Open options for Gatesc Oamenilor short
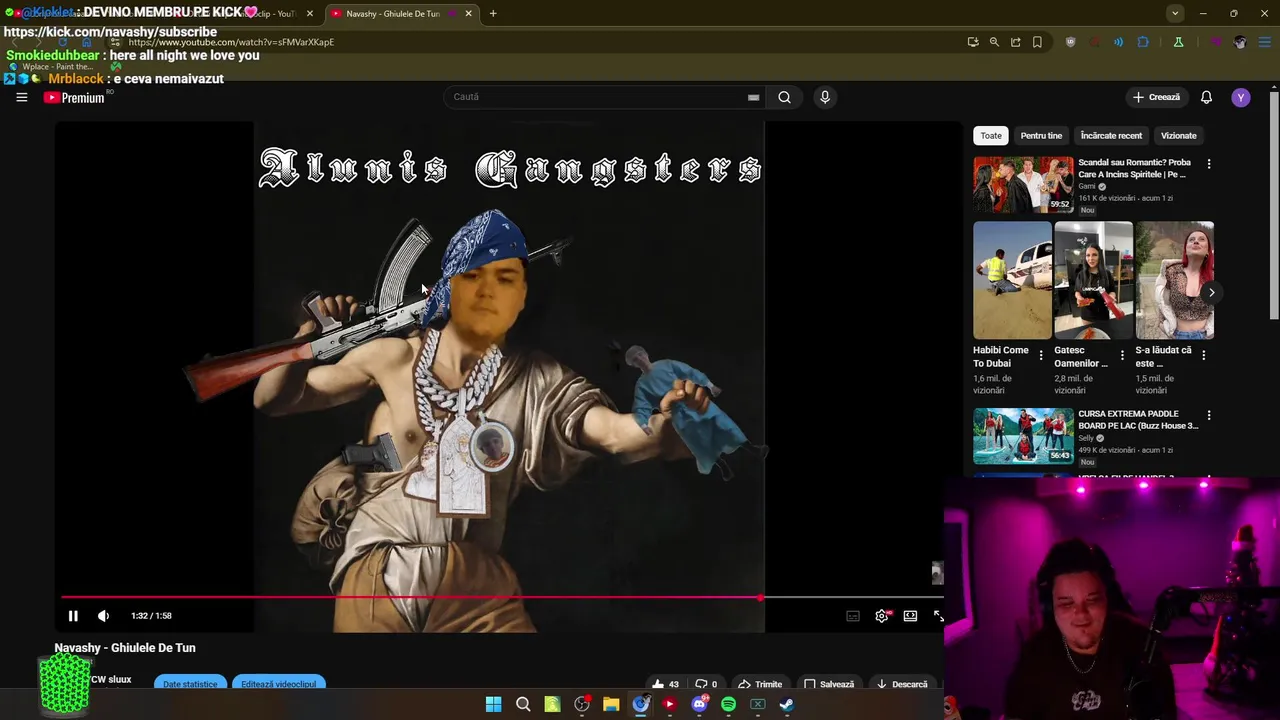The width and height of the screenshot is (1280, 720). pyautogui.click(x=1122, y=355)
